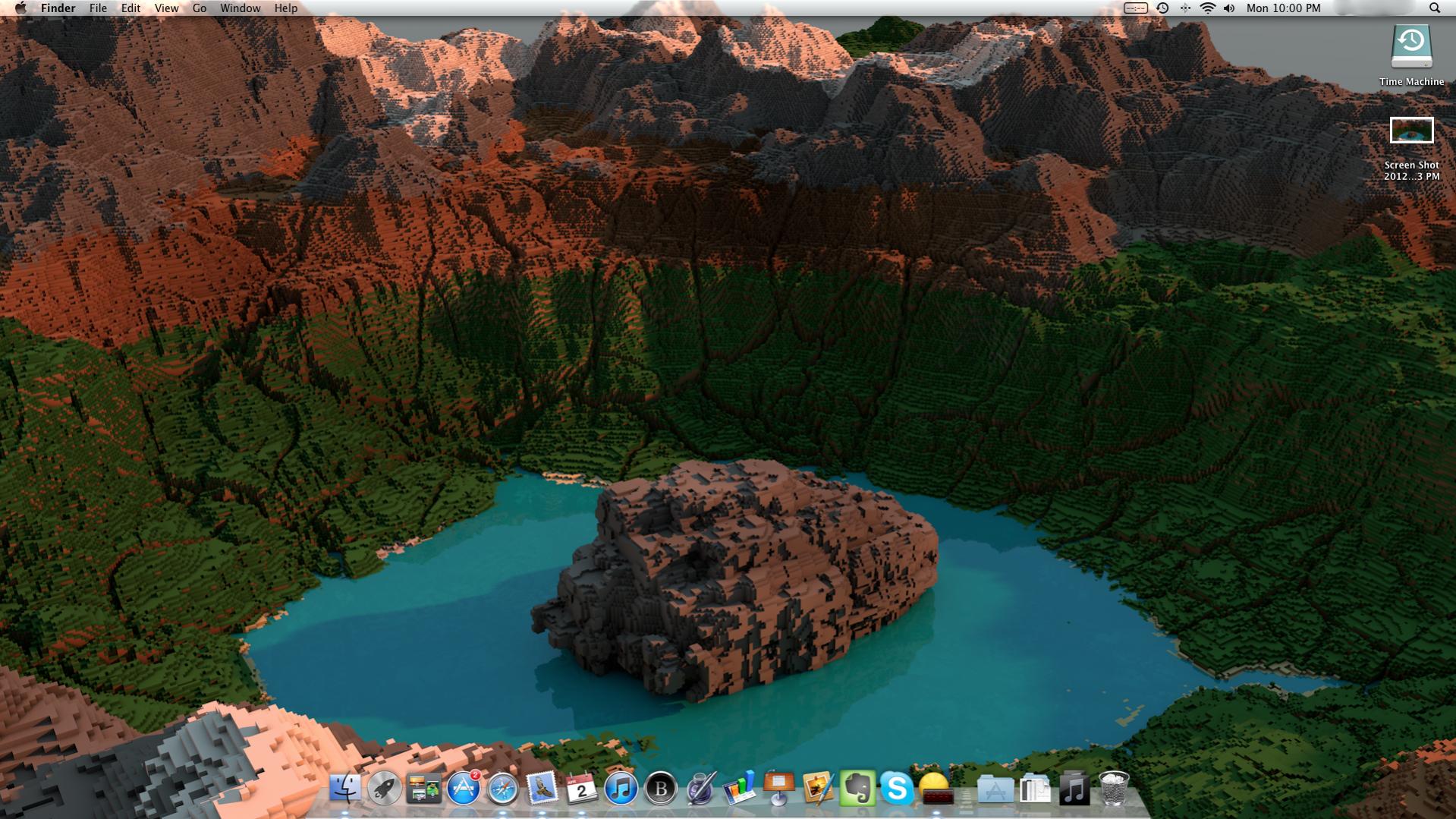1456x819 pixels.
Task: Open Finder from the Dock
Action: [x=345, y=789]
